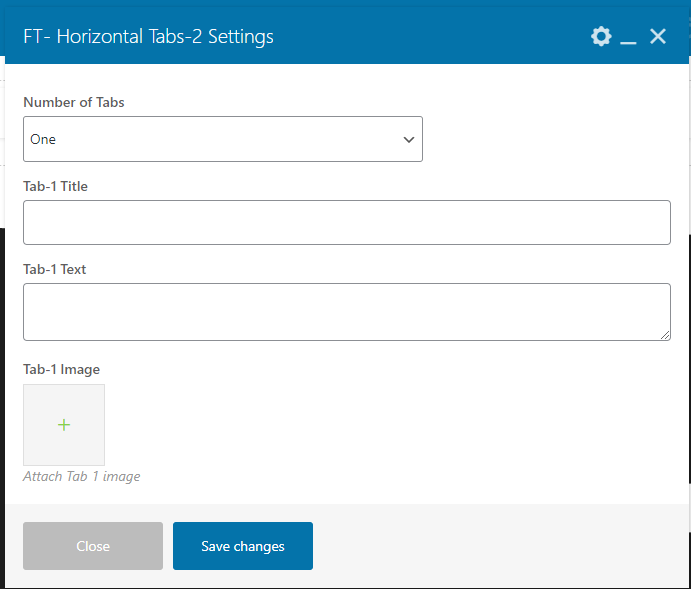This screenshot has width=691, height=589.
Task: Click the 'Tab-1 Image' label
Action: tap(61, 369)
